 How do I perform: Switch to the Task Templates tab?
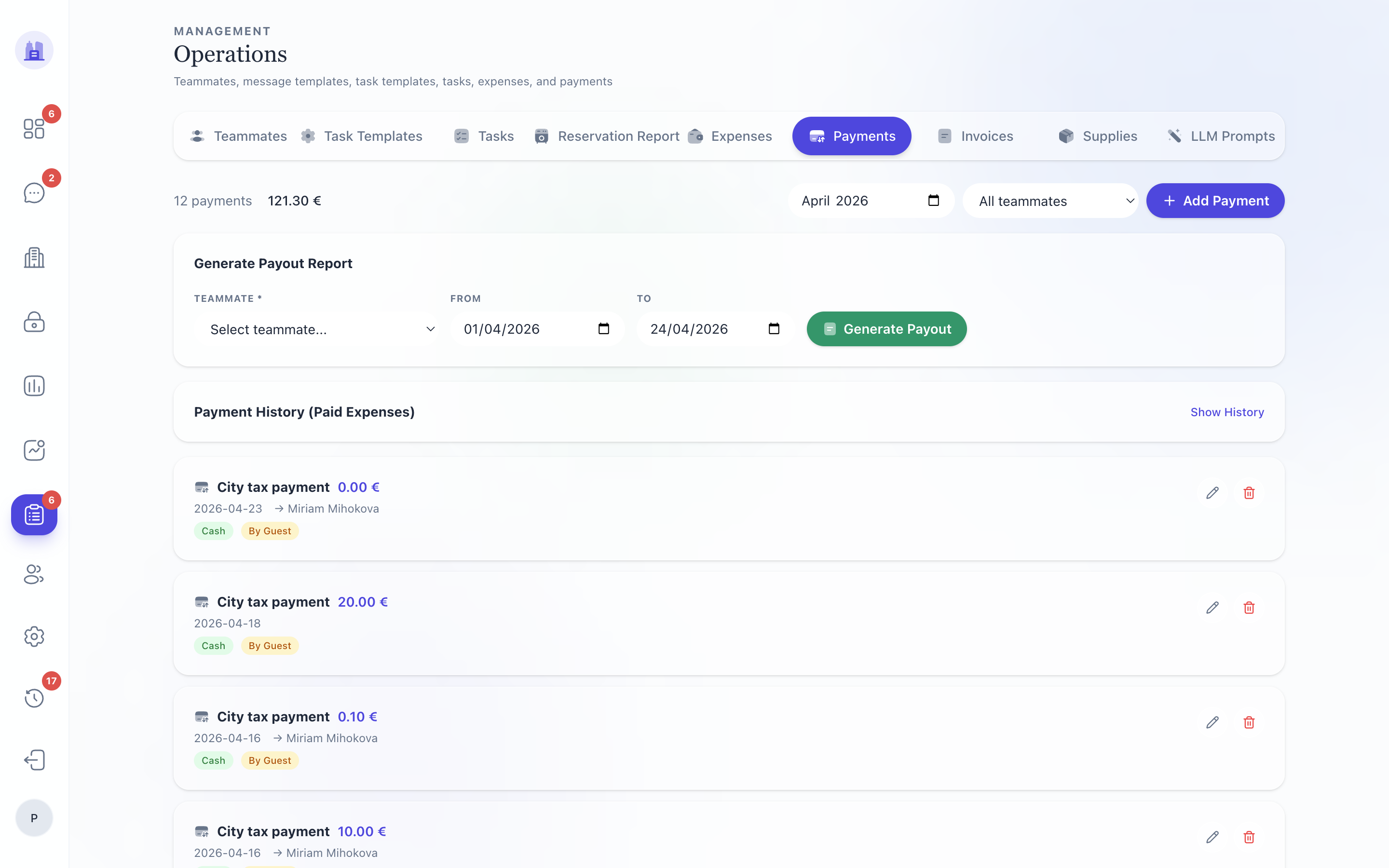[x=362, y=136]
